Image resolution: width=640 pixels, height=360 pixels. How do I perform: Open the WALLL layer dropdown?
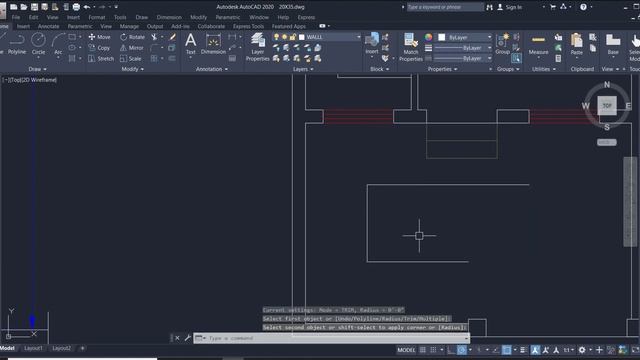[x=358, y=37]
